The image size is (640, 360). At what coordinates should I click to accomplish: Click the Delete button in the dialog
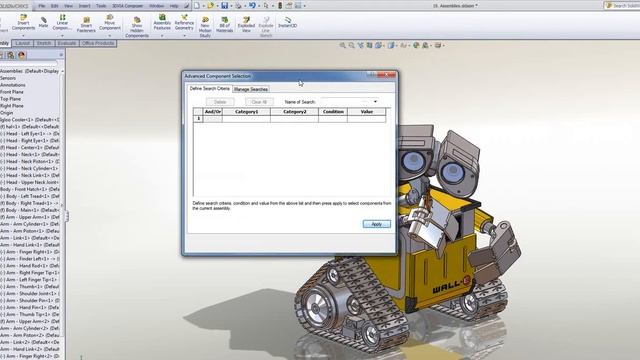click(x=220, y=102)
